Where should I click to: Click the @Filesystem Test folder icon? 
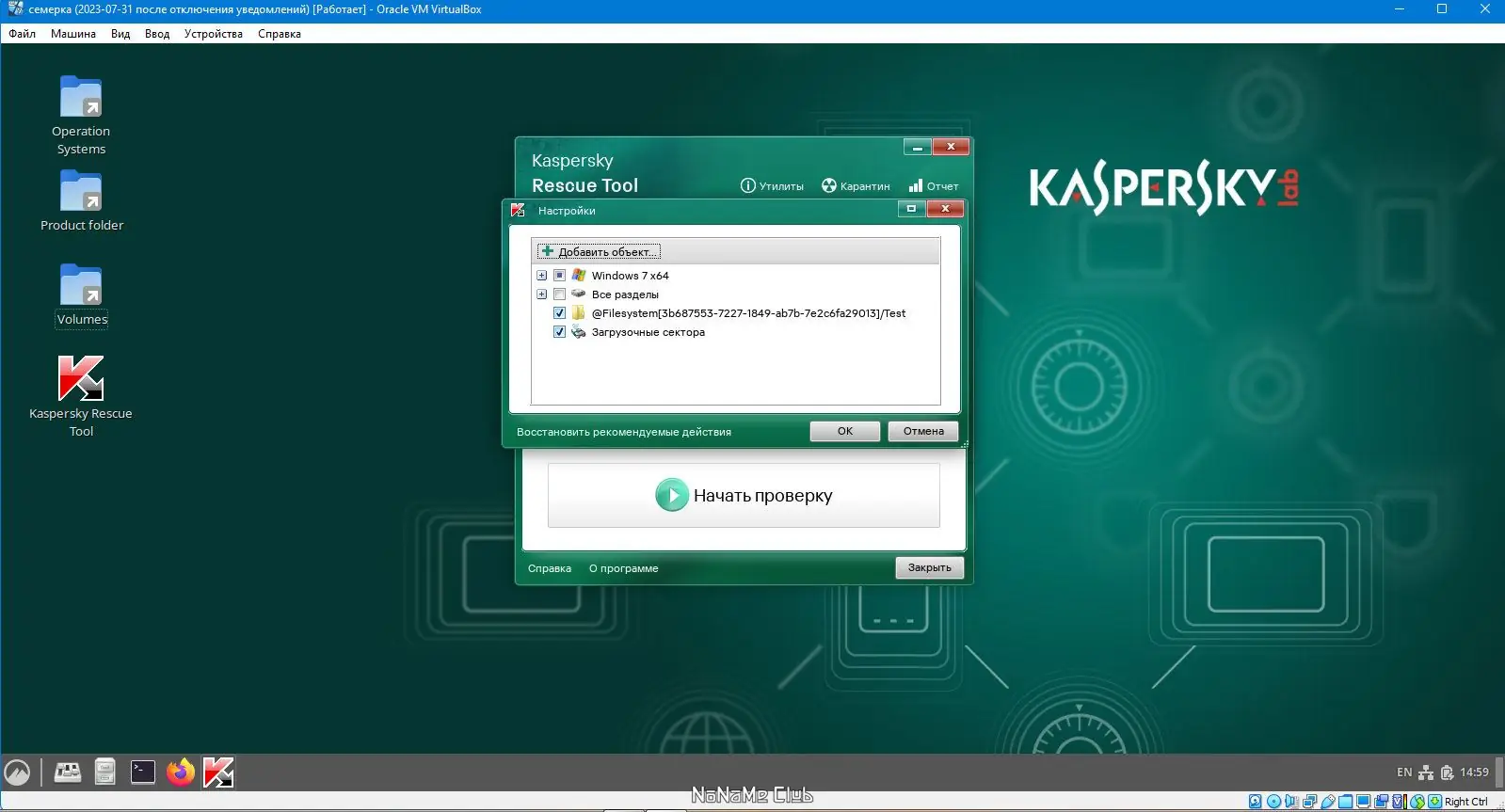579,313
